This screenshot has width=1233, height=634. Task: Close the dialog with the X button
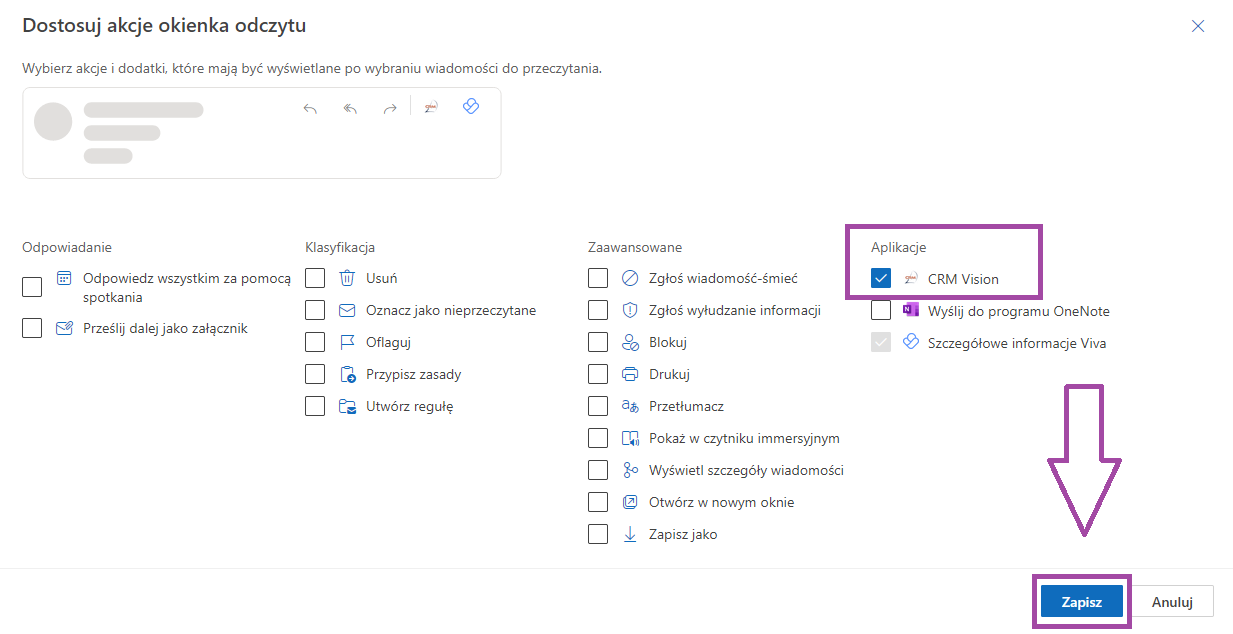coord(1198,26)
